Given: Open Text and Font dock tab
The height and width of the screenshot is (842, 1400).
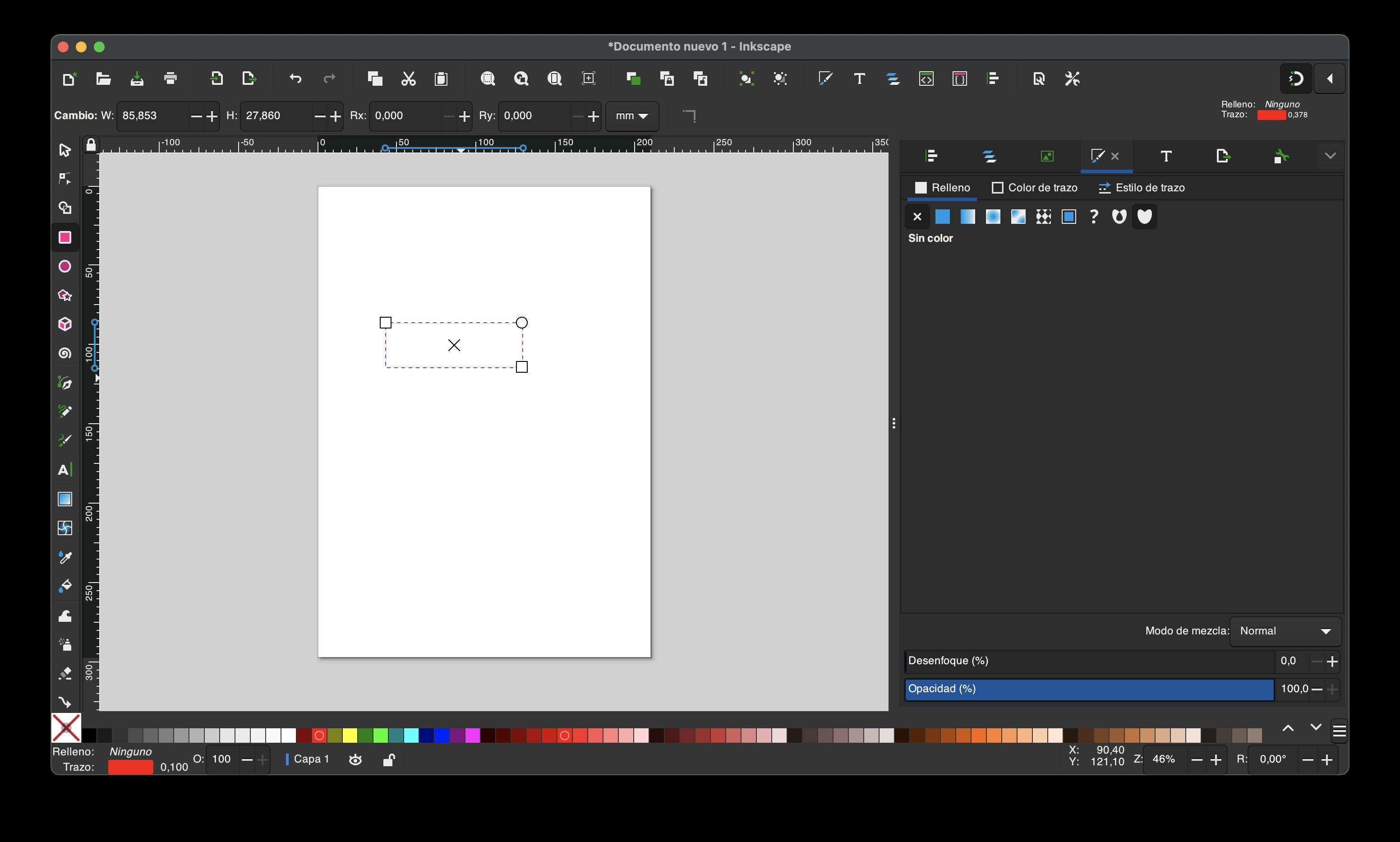Looking at the screenshot, I should (x=1166, y=156).
